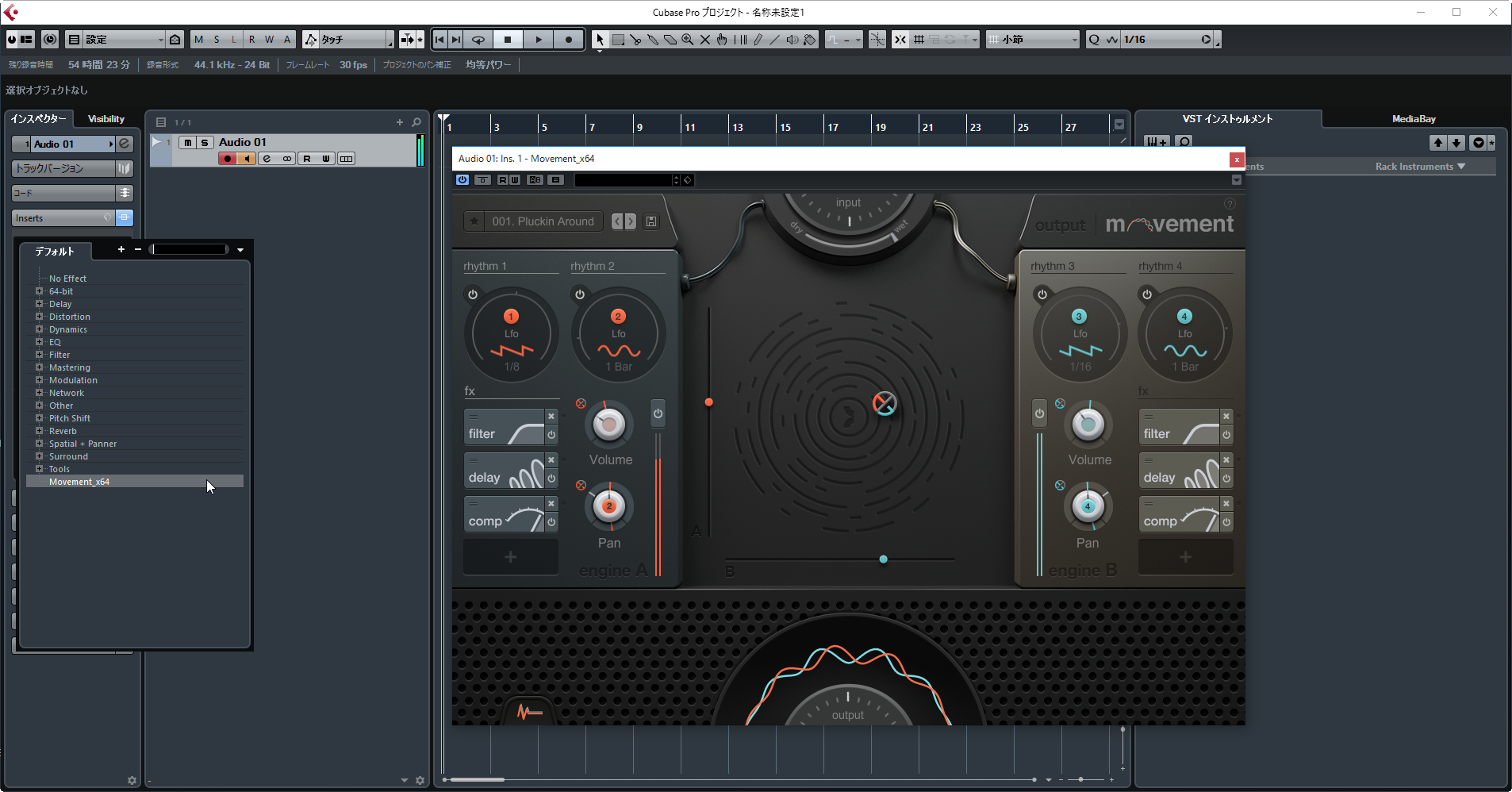Toggle global Mute M state button
This screenshot has width=1512, height=792.
point(198,39)
